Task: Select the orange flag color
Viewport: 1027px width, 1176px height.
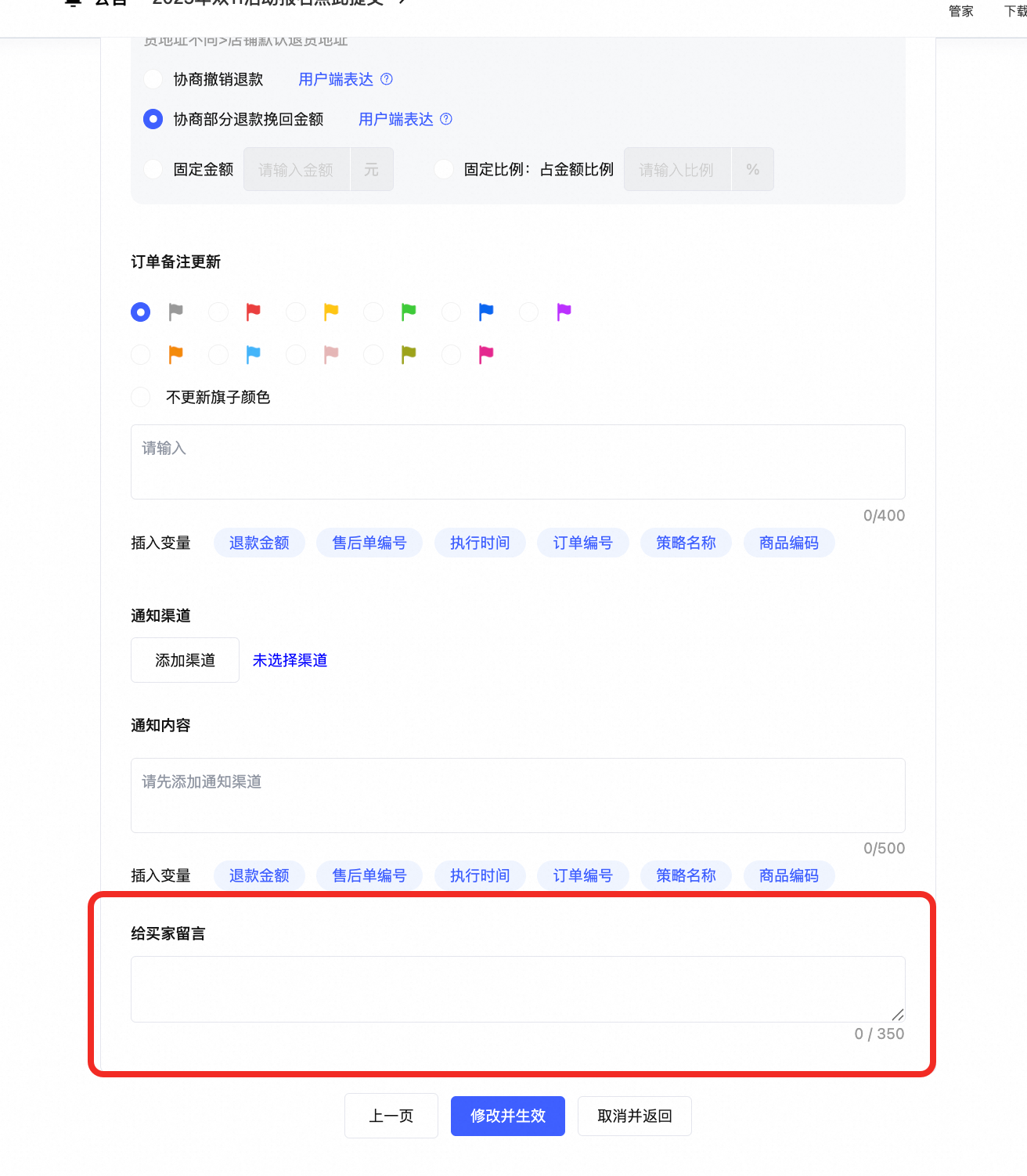Action: point(140,354)
